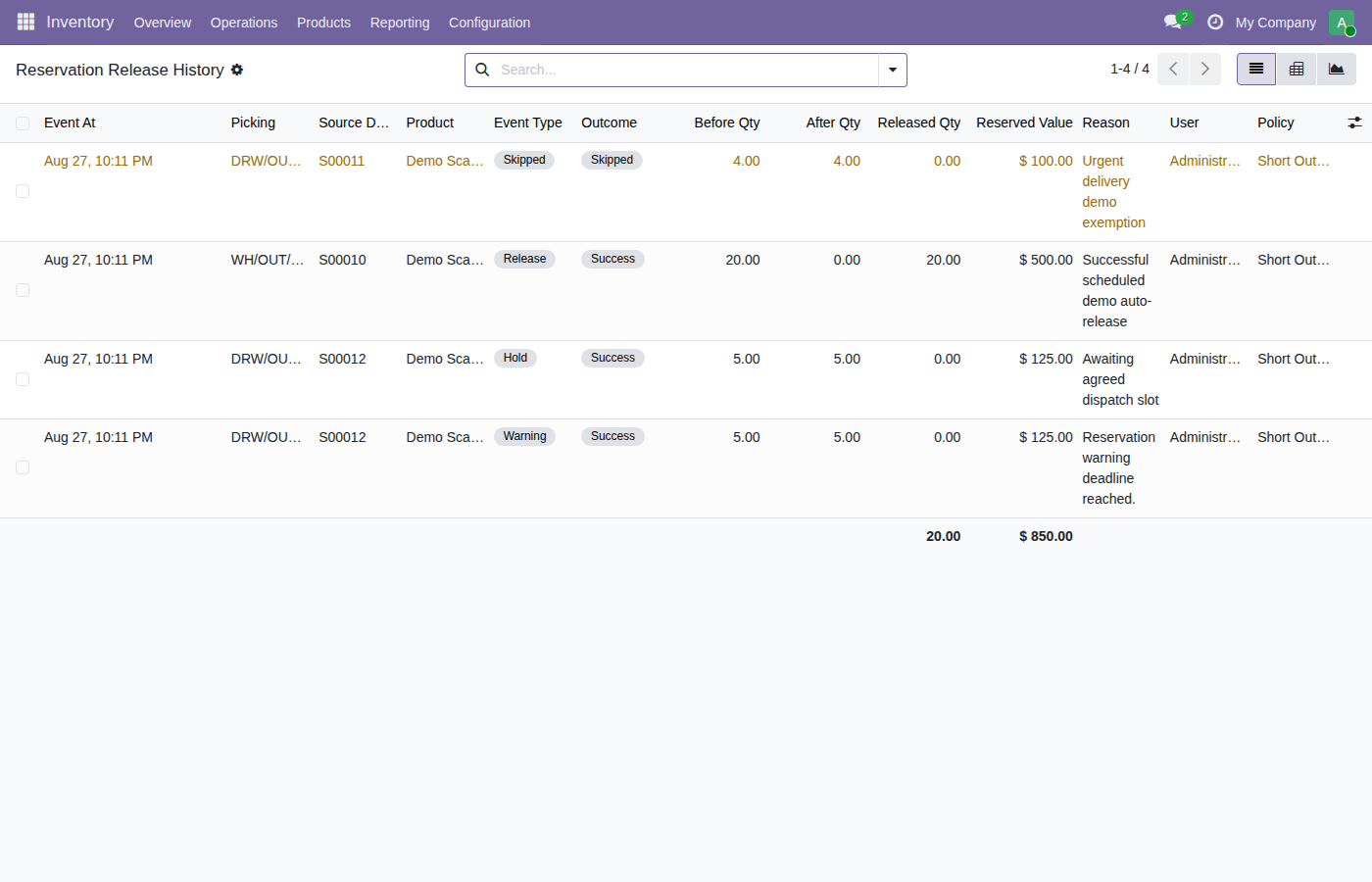The width and height of the screenshot is (1372, 882).
Task: Select the S00011 row checkbox
Action: pyautogui.click(x=23, y=191)
